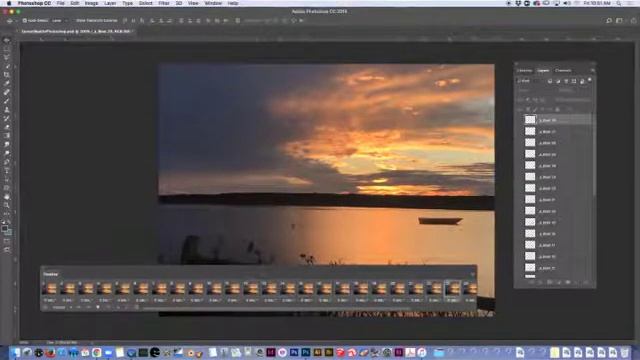Open Photoshop from the Dock
Screen dimensions: 640x360
click(305, 352)
